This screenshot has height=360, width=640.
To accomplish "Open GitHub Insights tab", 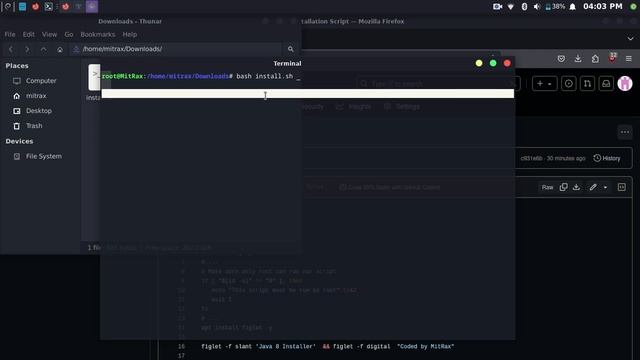I will (x=354, y=107).
